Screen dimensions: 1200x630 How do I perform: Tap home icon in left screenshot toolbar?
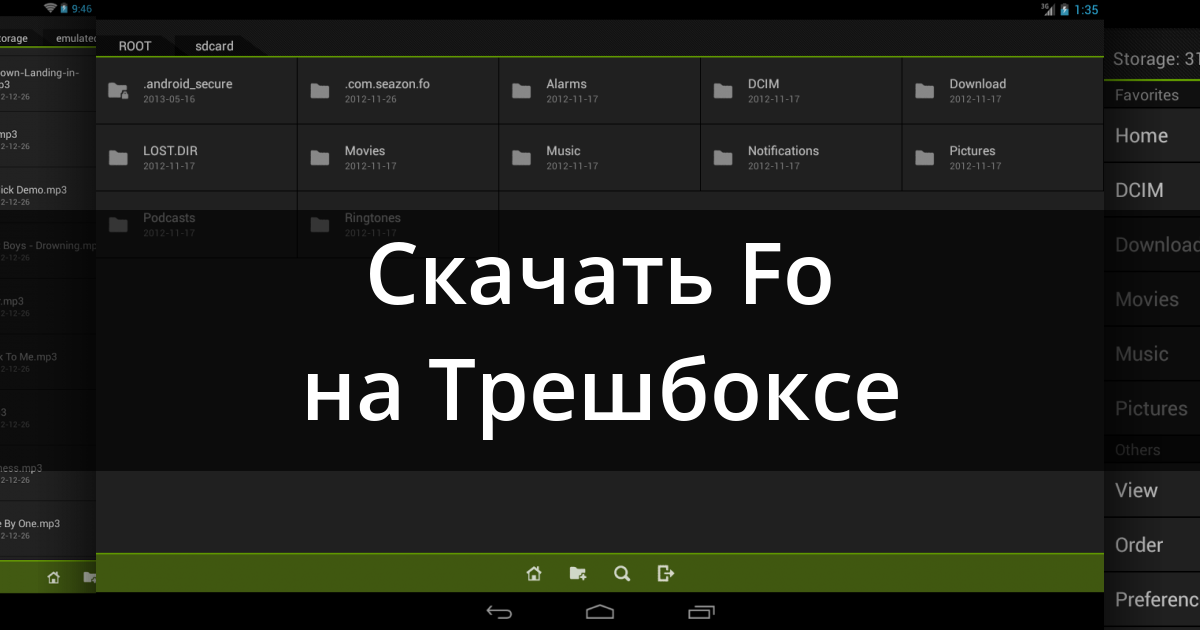(x=54, y=577)
